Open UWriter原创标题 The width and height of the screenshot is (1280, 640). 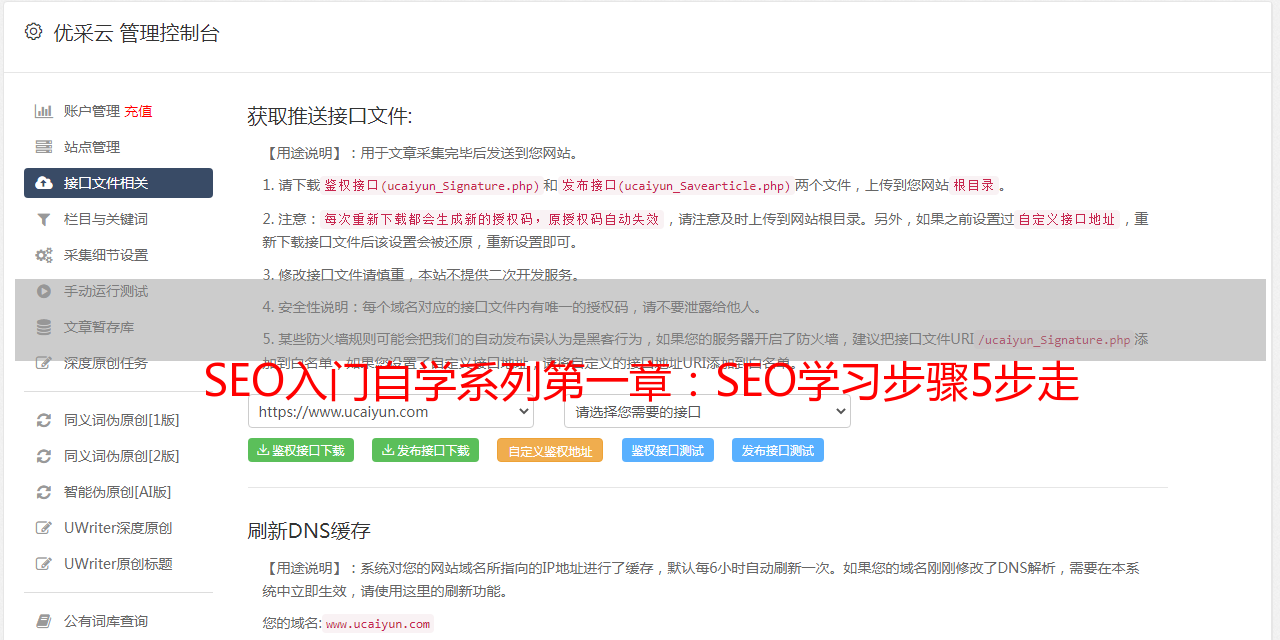click(118, 564)
